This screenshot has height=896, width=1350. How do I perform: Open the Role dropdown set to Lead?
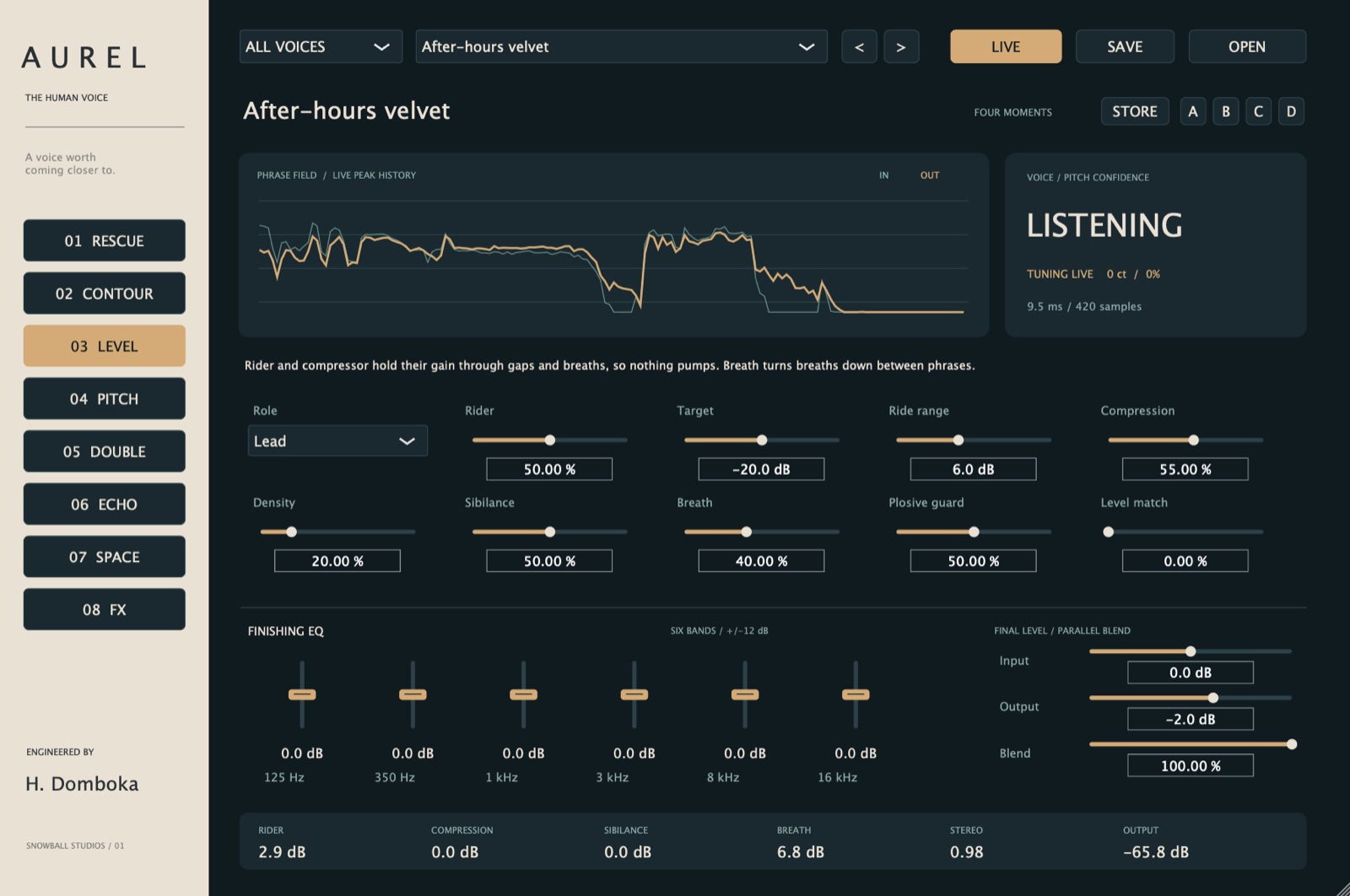tap(337, 440)
